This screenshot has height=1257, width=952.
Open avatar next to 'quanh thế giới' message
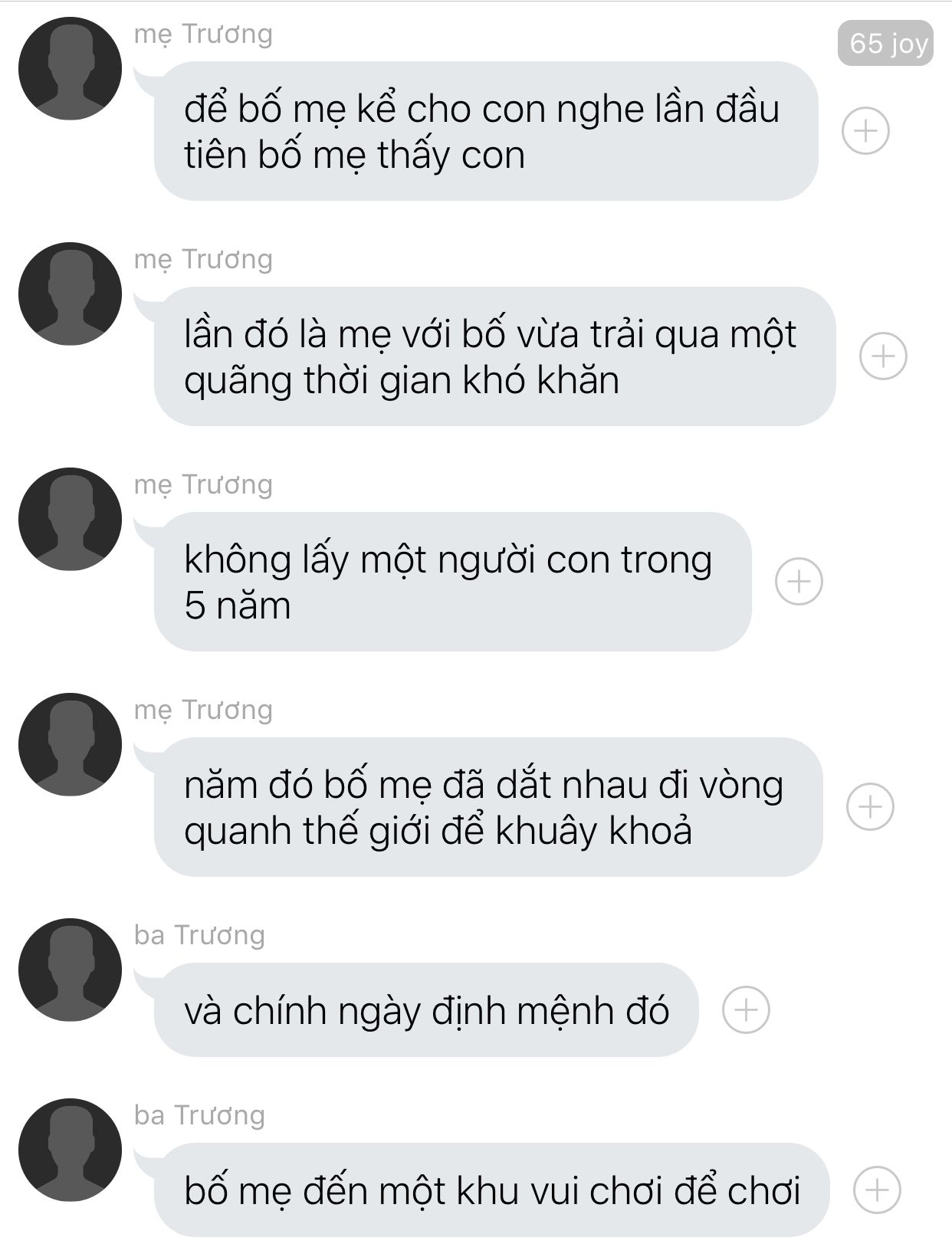coord(70,744)
